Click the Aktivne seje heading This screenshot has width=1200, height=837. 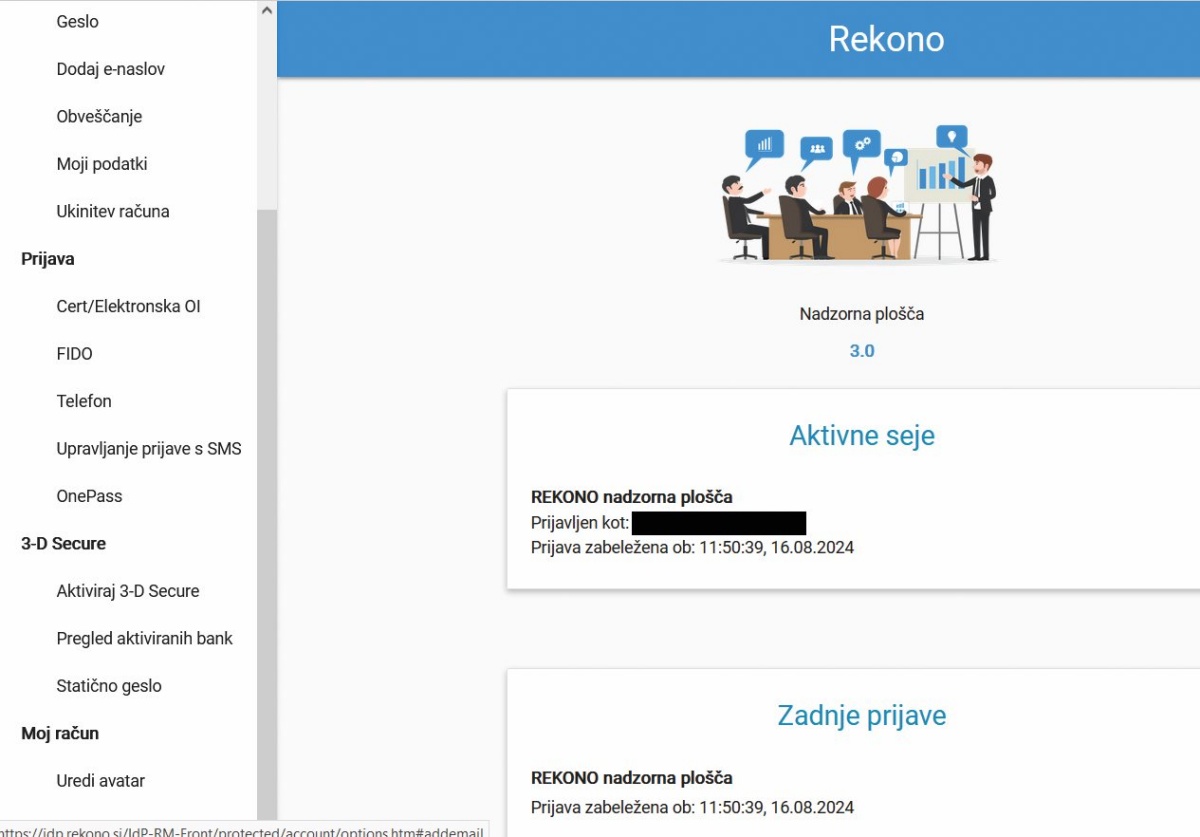[862, 435]
